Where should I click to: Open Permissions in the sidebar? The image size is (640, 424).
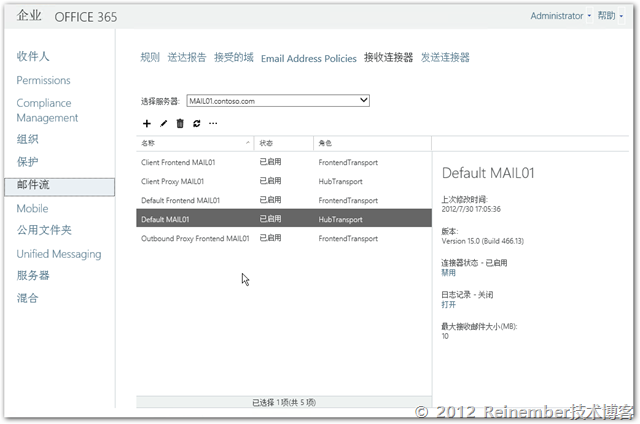point(43,80)
